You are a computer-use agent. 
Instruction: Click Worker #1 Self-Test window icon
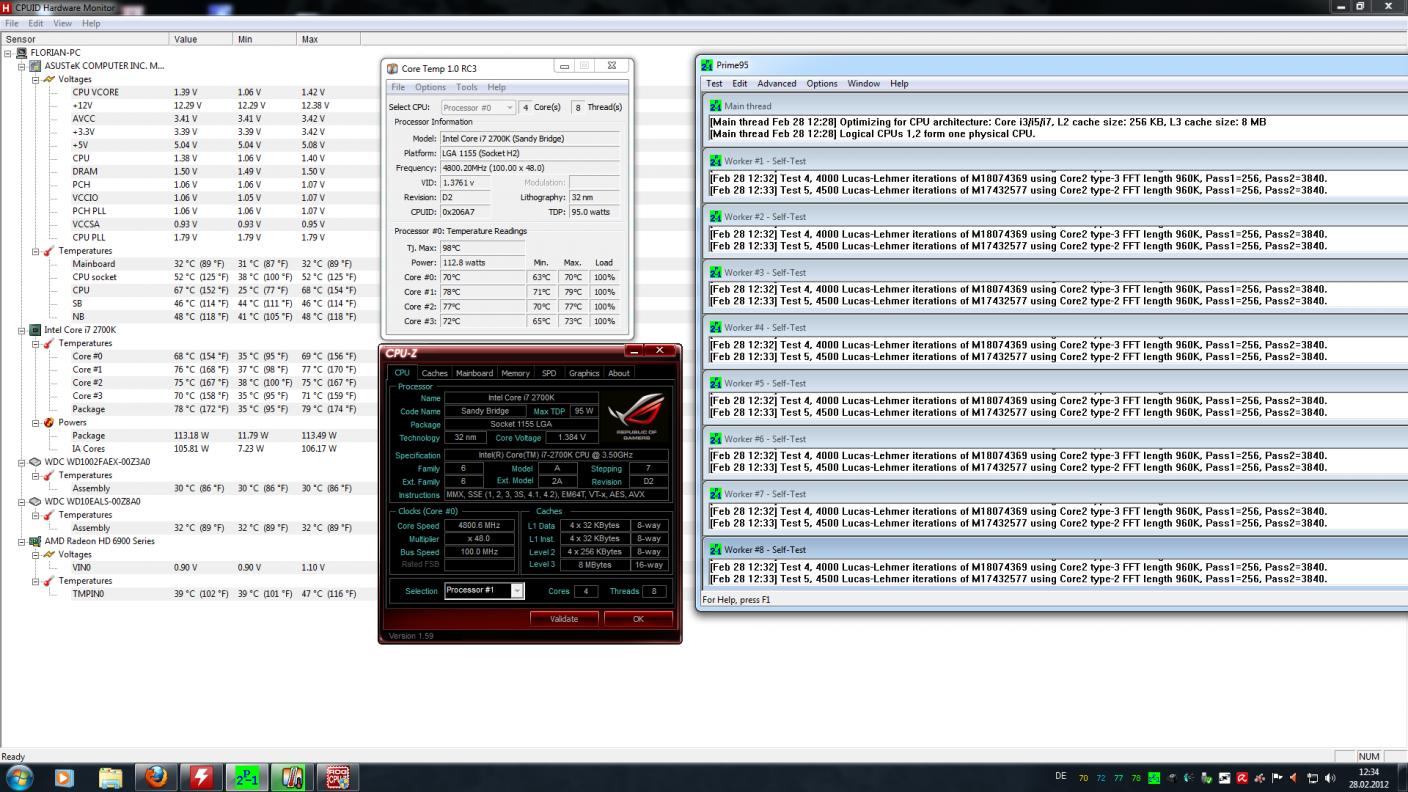coord(715,160)
